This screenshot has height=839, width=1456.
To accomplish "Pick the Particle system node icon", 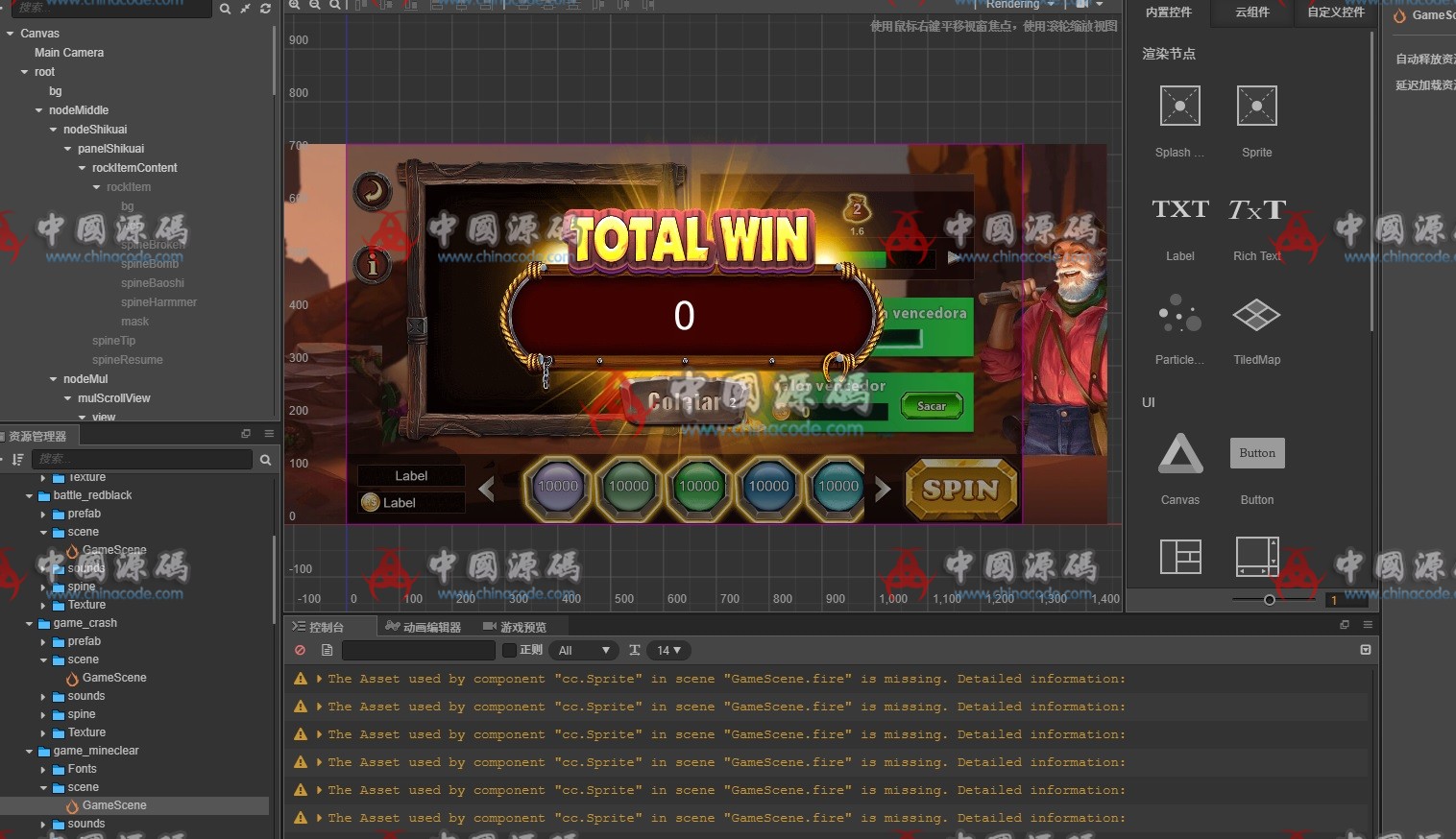I will pos(1179,315).
